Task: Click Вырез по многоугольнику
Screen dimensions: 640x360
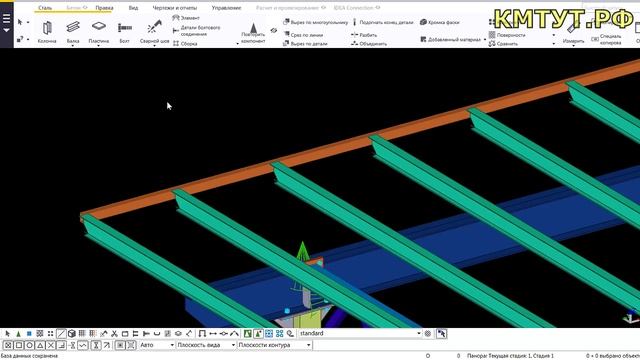Action: coord(316,22)
